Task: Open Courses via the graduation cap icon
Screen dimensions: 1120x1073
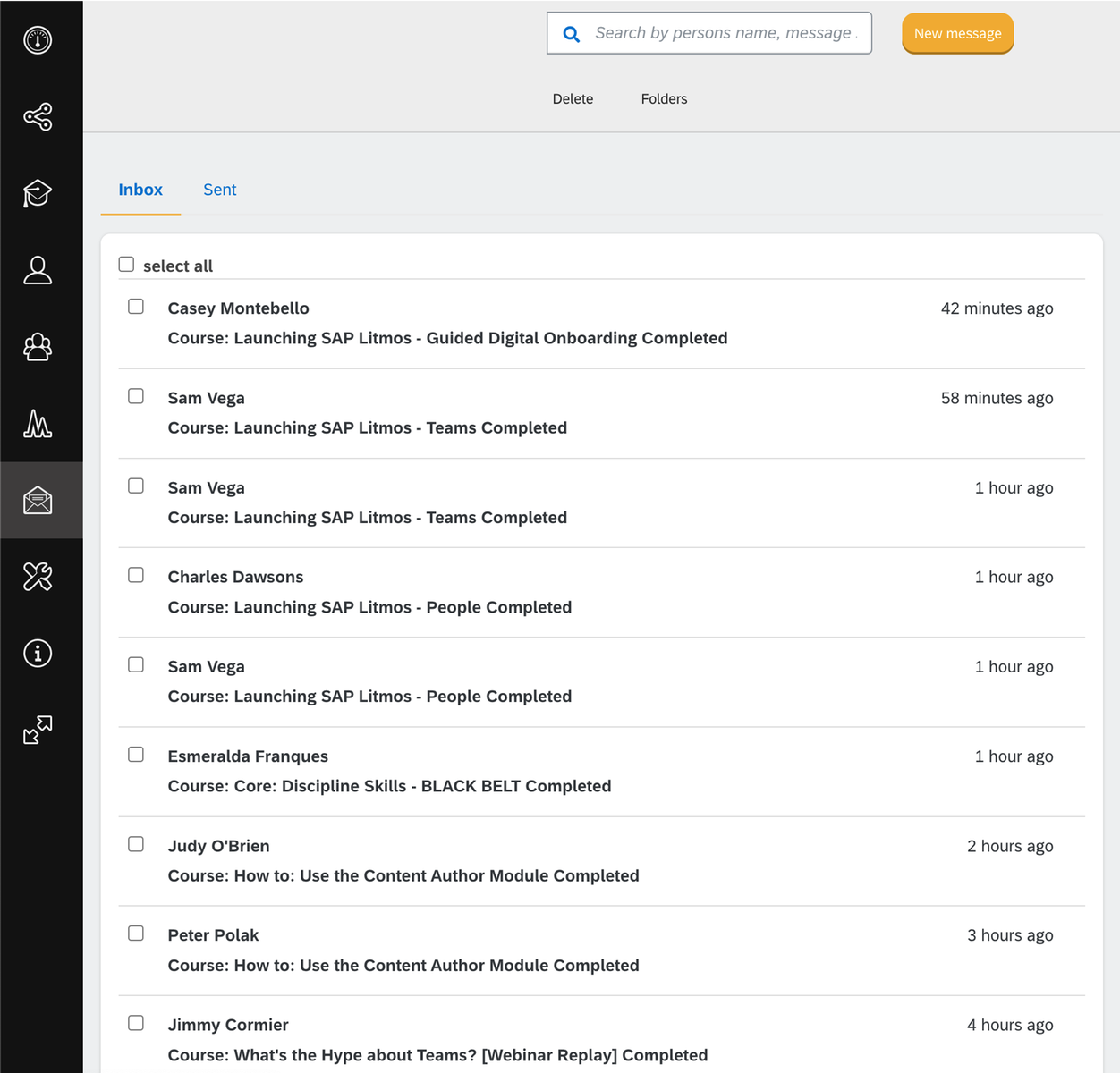Action: [37, 193]
